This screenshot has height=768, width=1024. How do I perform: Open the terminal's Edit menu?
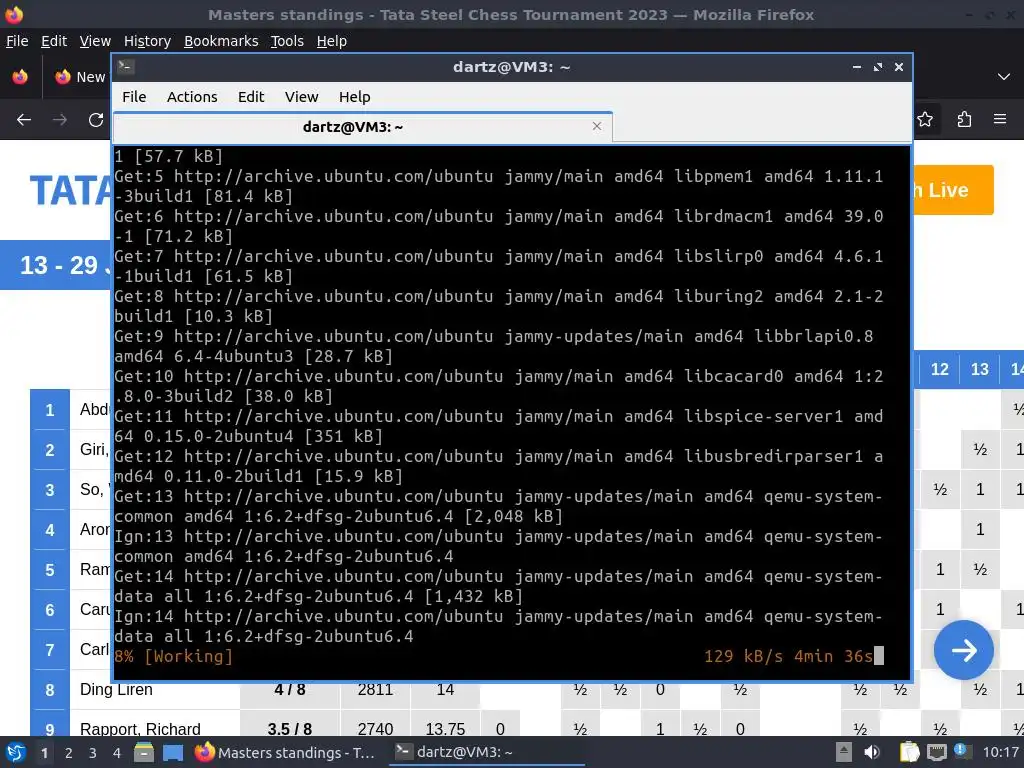tap(251, 97)
